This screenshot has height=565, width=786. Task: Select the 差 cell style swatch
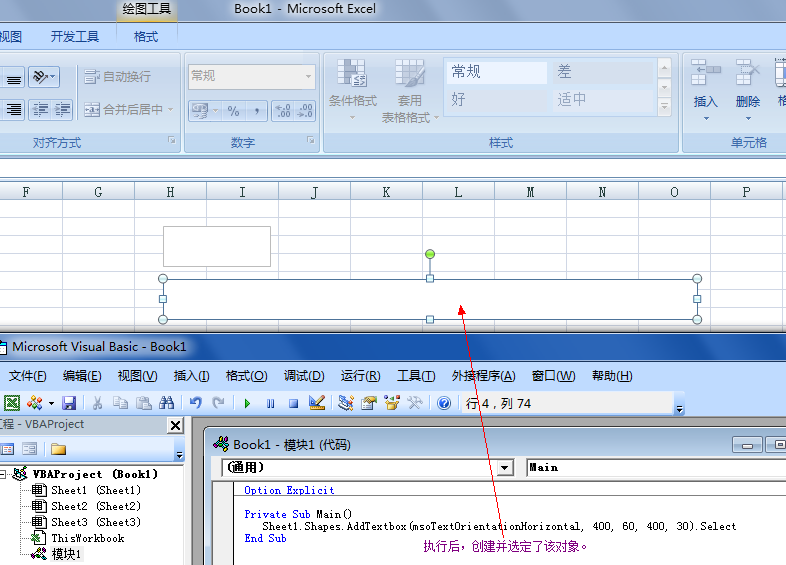603,72
